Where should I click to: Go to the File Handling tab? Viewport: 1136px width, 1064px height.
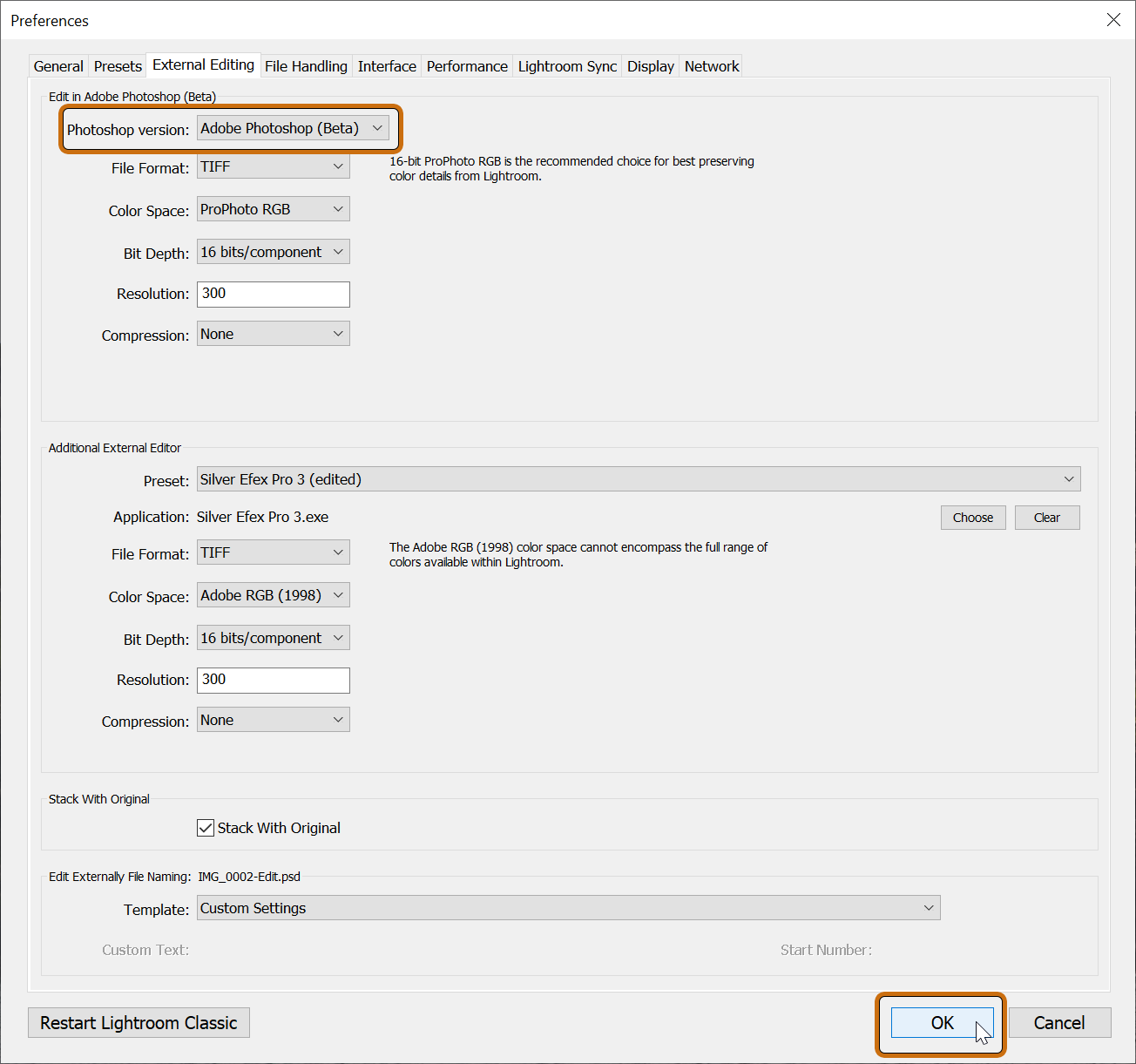coord(306,66)
